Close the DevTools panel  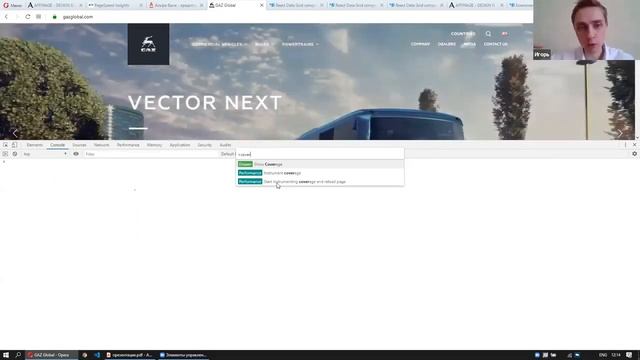[634, 145]
